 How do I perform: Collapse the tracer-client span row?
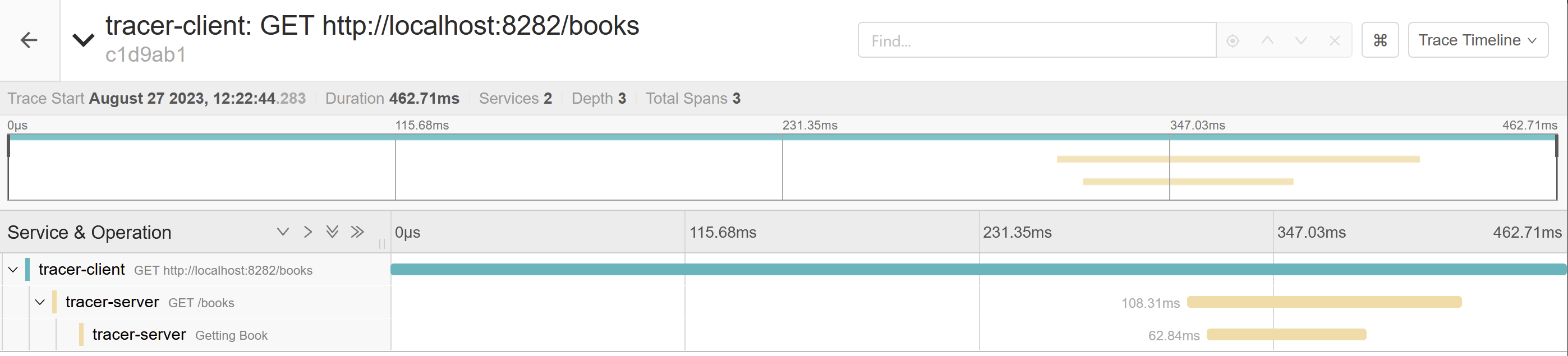(x=13, y=270)
